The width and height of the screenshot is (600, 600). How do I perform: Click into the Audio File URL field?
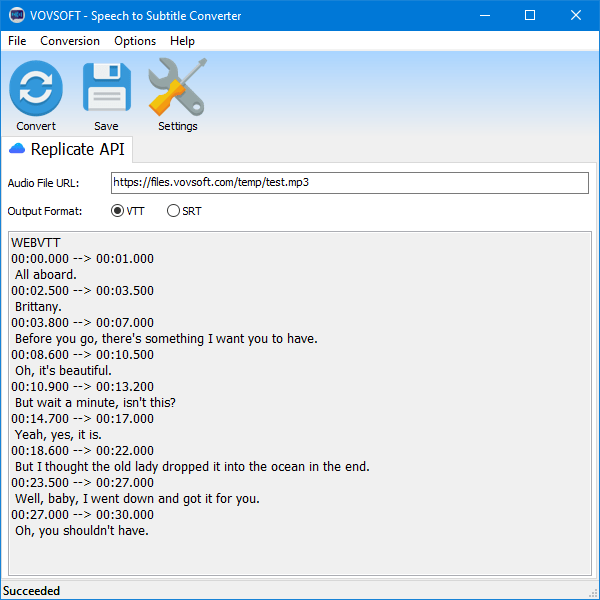[349, 183]
